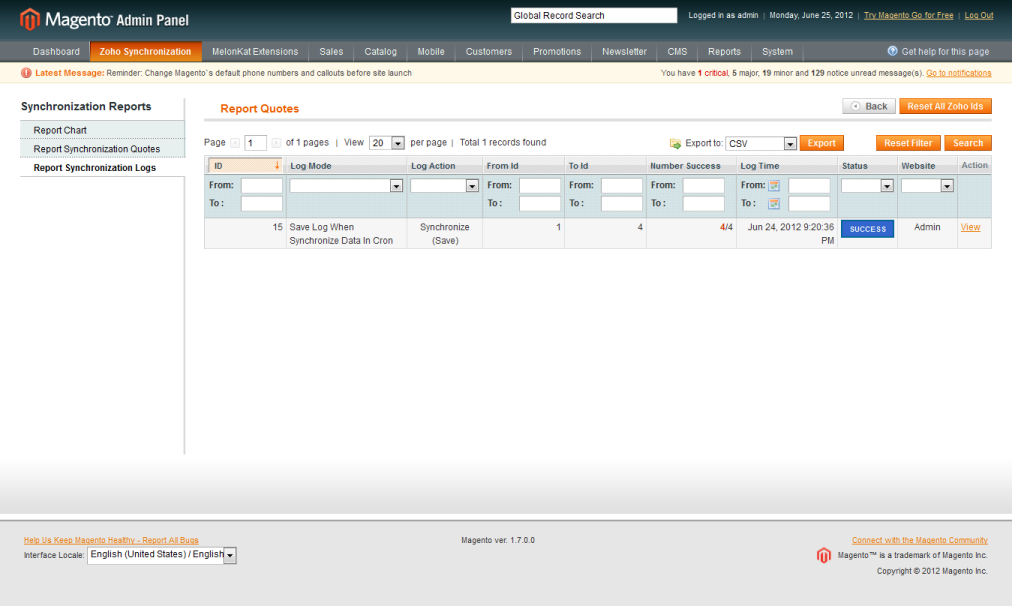Click the ID From filter field

click(261, 186)
